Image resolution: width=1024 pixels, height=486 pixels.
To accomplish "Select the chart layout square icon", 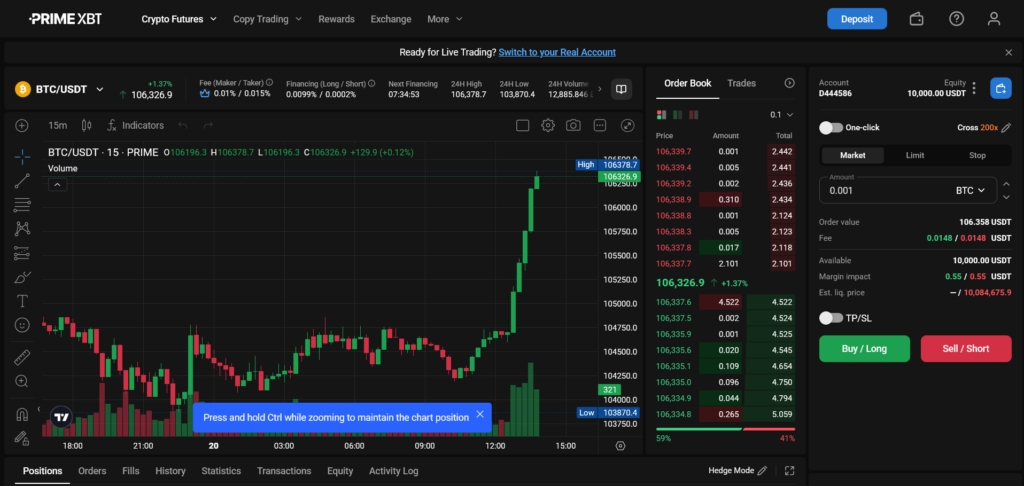I will 522,125.
